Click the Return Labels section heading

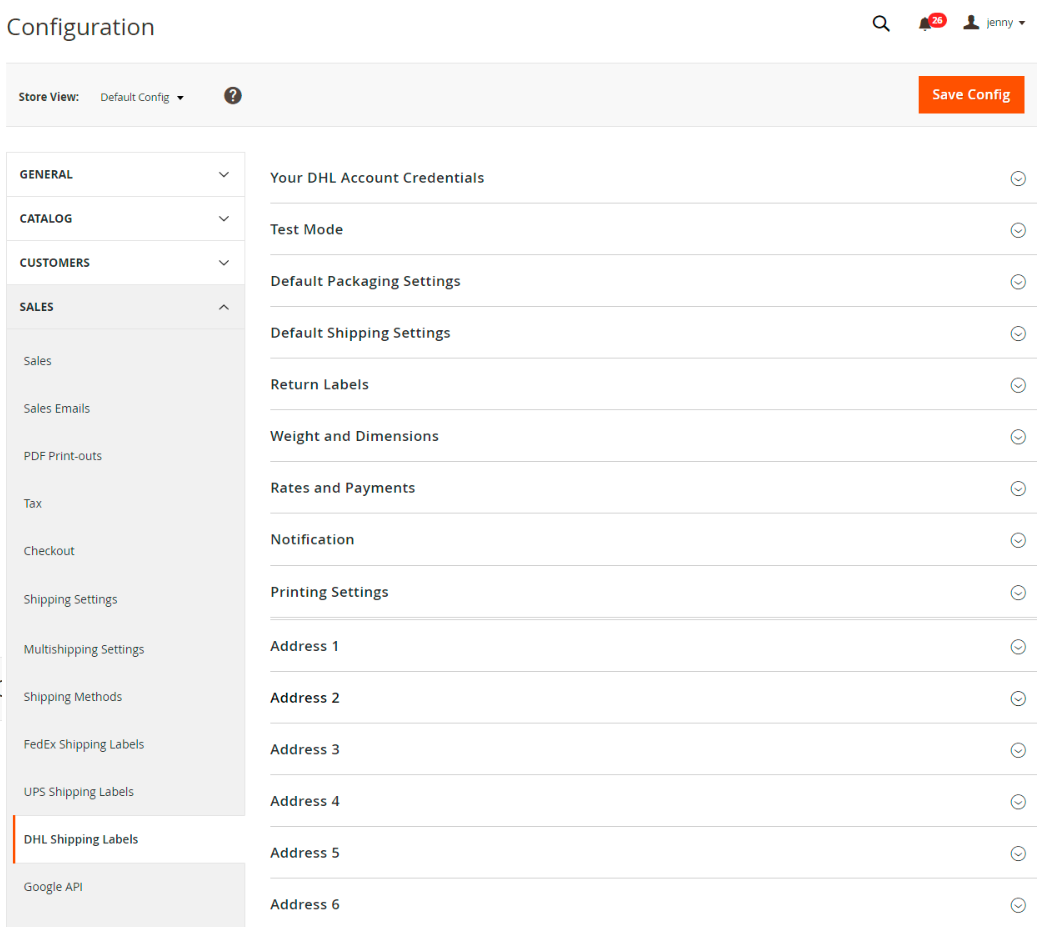(319, 384)
